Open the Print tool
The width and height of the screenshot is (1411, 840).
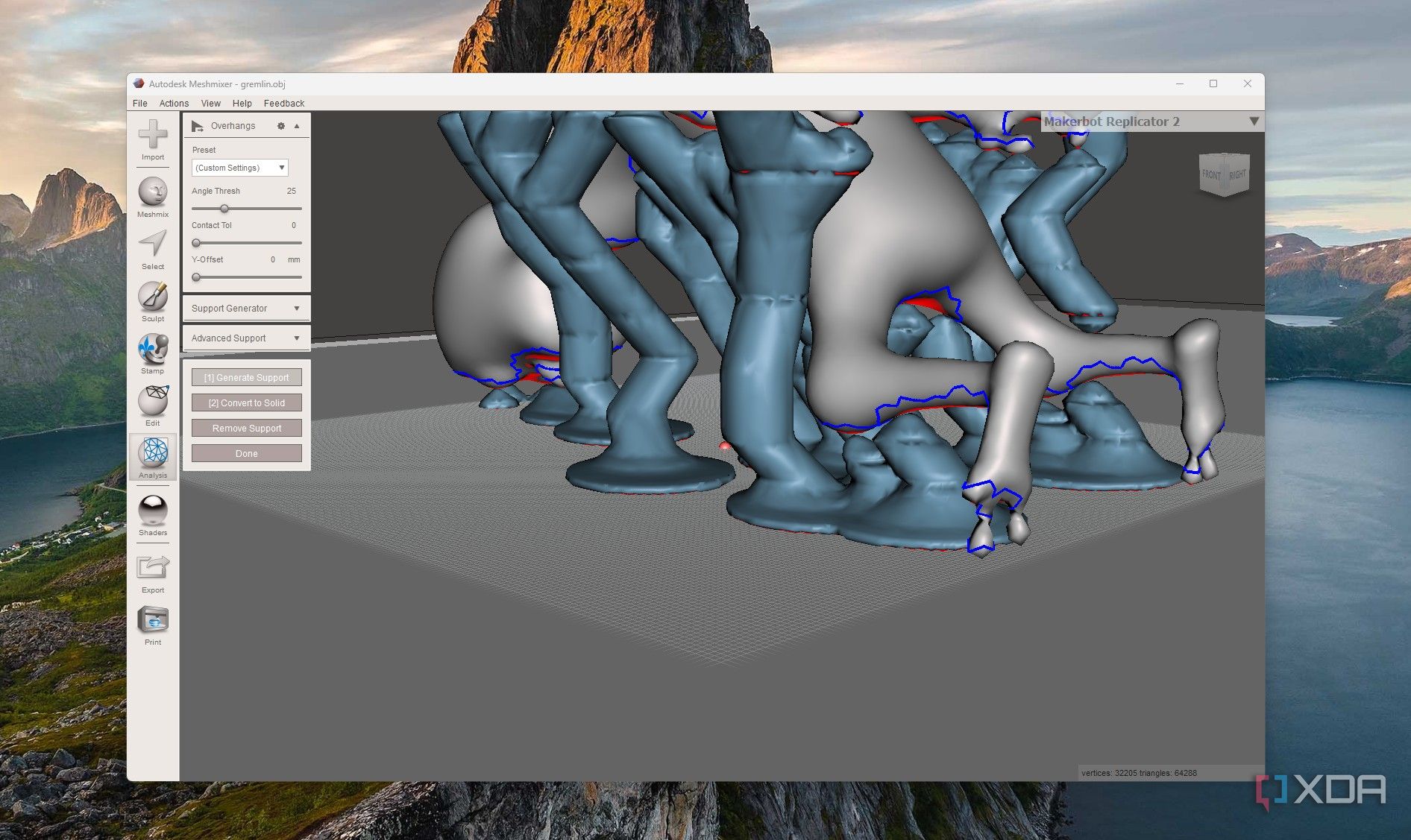tap(153, 625)
